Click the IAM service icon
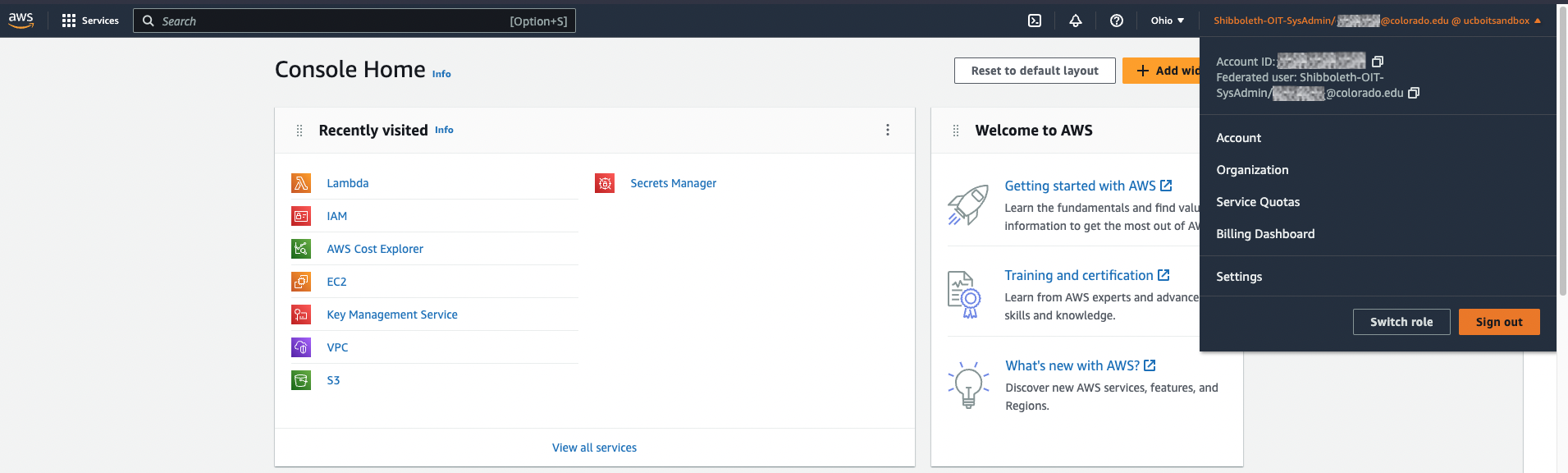The height and width of the screenshot is (473, 1568). pyautogui.click(x=301, y=216)
